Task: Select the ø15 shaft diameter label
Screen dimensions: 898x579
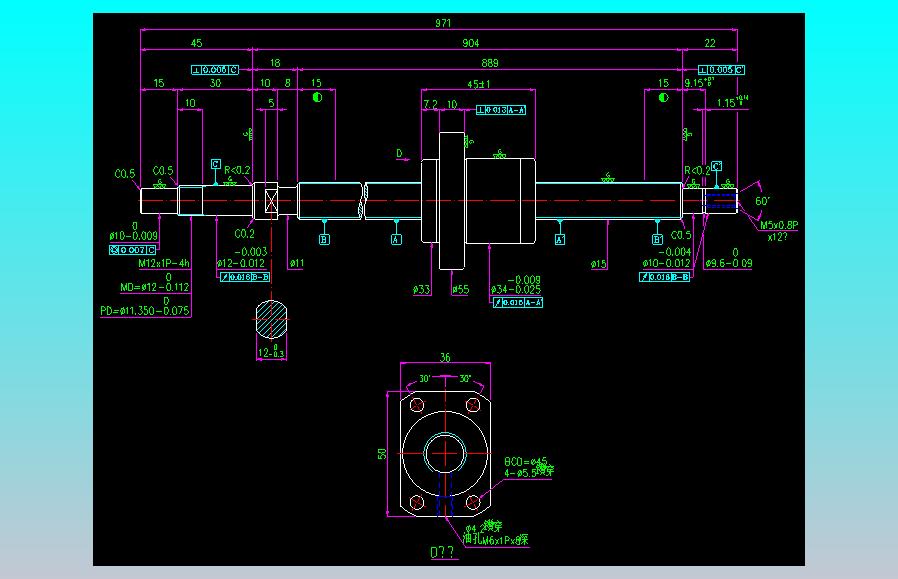Action: coord(598,264)
